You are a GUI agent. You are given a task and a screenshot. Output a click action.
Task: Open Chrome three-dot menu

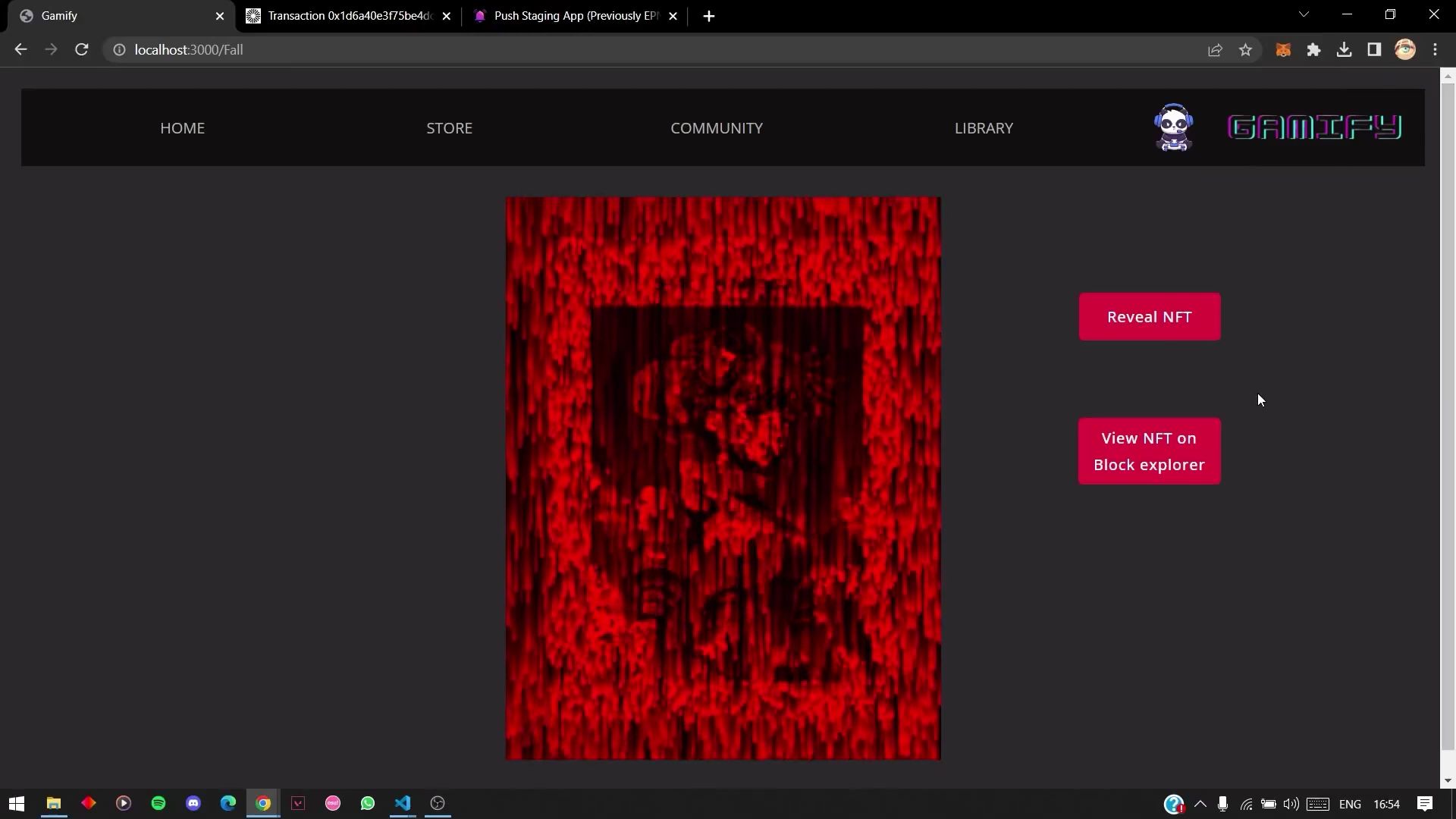click(x=1436, y=50)
